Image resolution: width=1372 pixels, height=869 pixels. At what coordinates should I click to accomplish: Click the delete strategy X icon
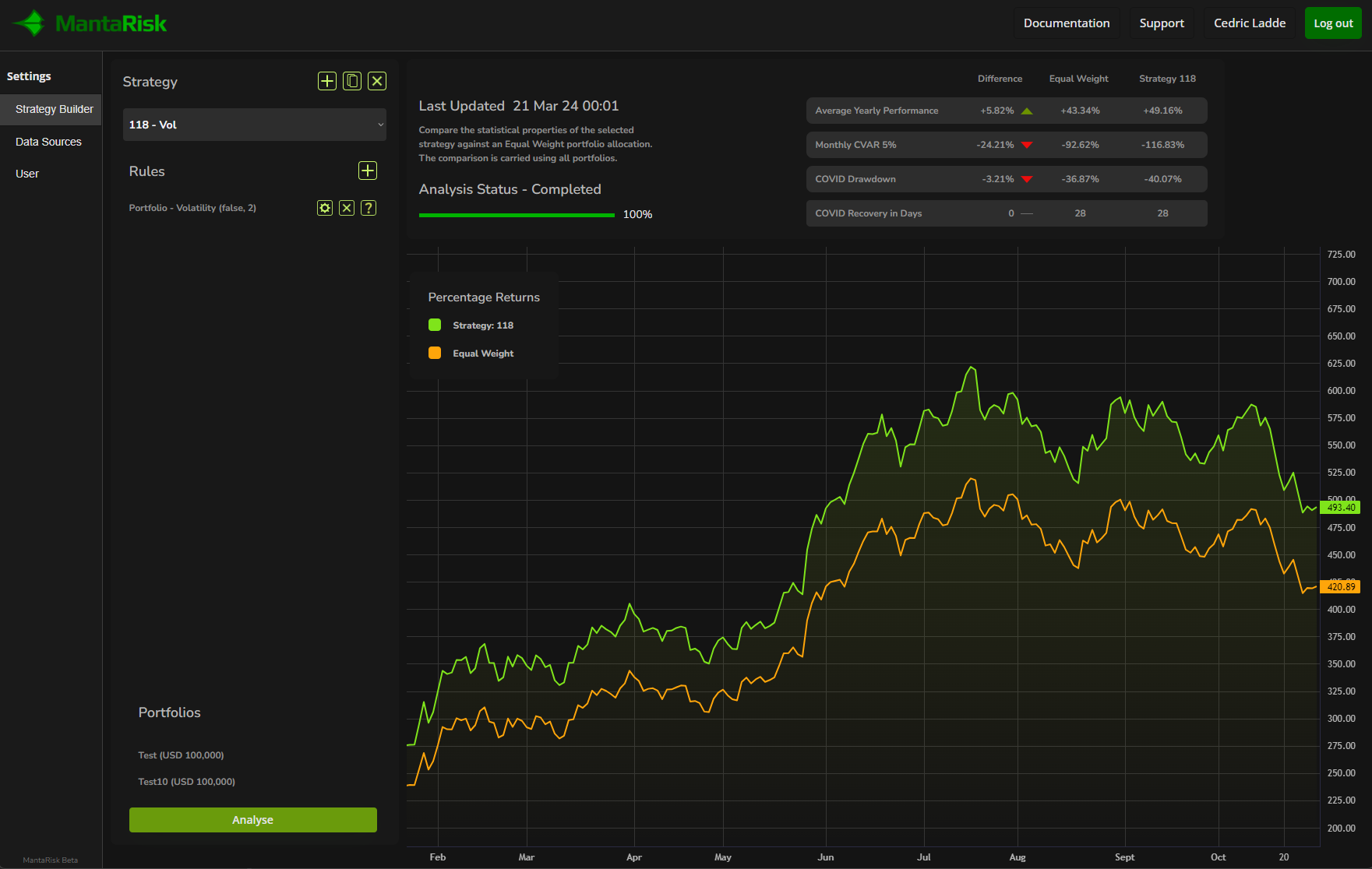pos(377,81)
